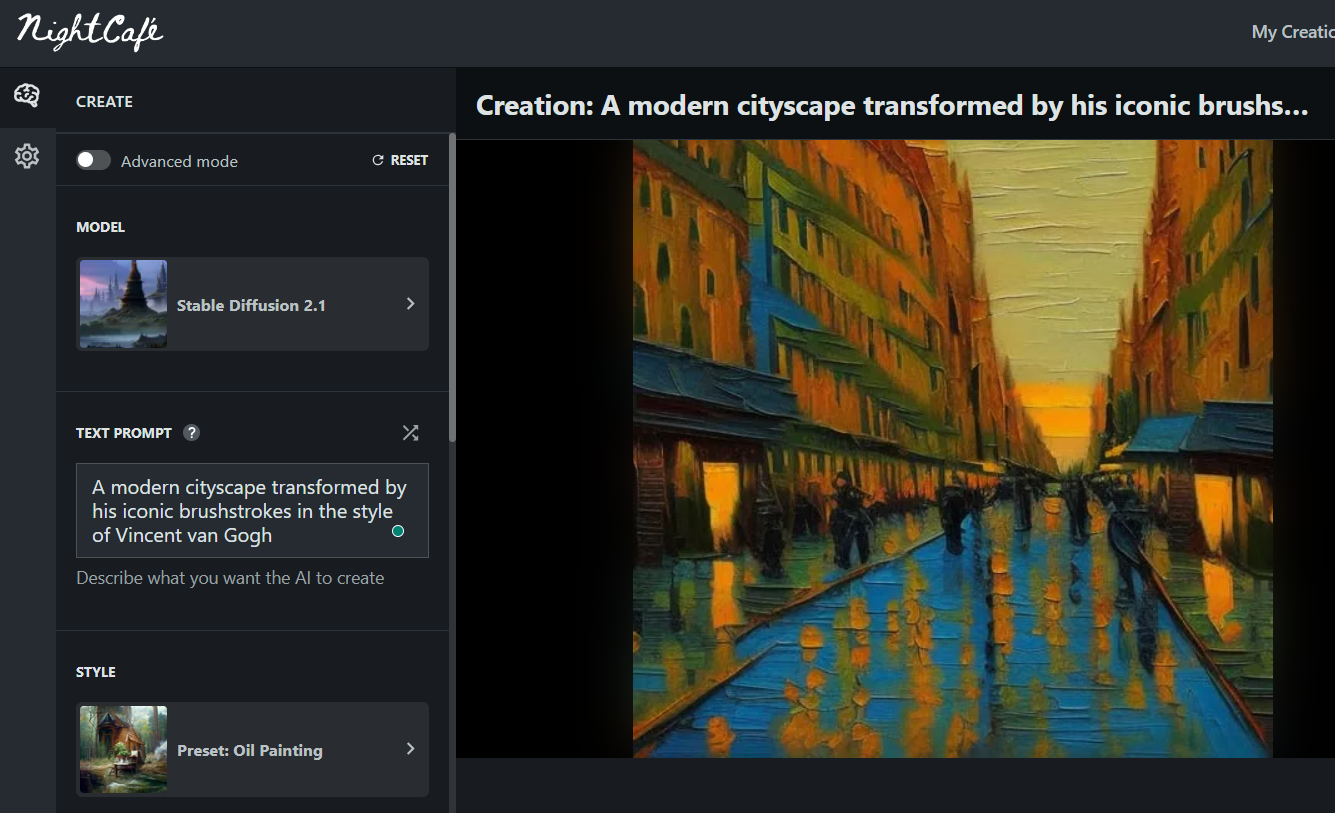Open the settings gear in sidebar
Image resolution: width=1335 pixels, height=813 pixels.
(x=27, y=156)
